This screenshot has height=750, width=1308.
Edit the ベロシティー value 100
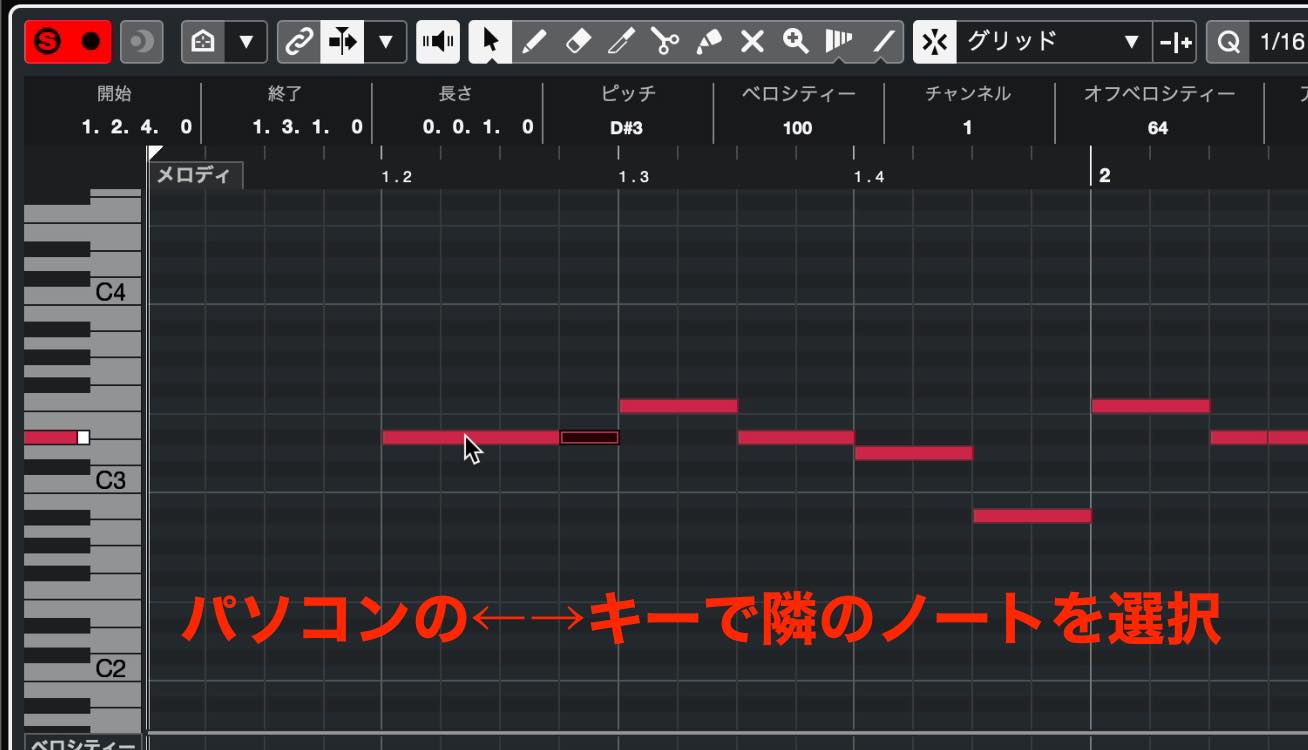click(797, 128)
